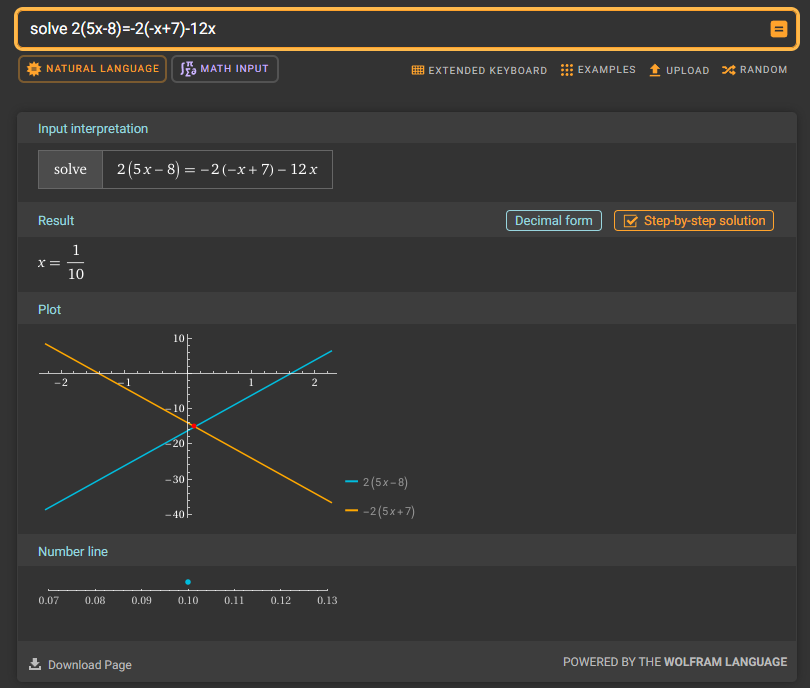Click the Number line section header

point(73,552)
